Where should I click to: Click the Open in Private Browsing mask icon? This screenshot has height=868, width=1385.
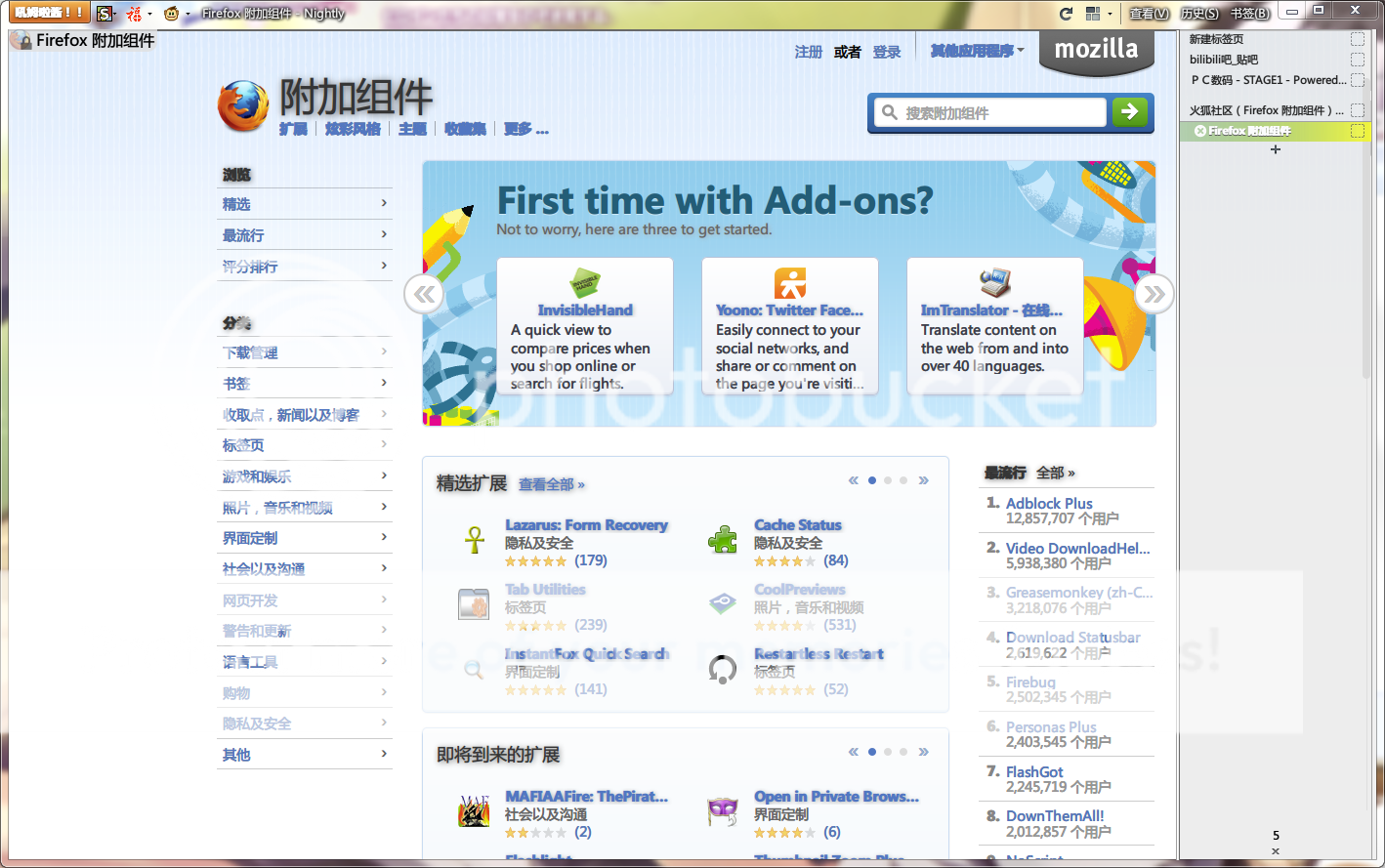tap(723, 811)
